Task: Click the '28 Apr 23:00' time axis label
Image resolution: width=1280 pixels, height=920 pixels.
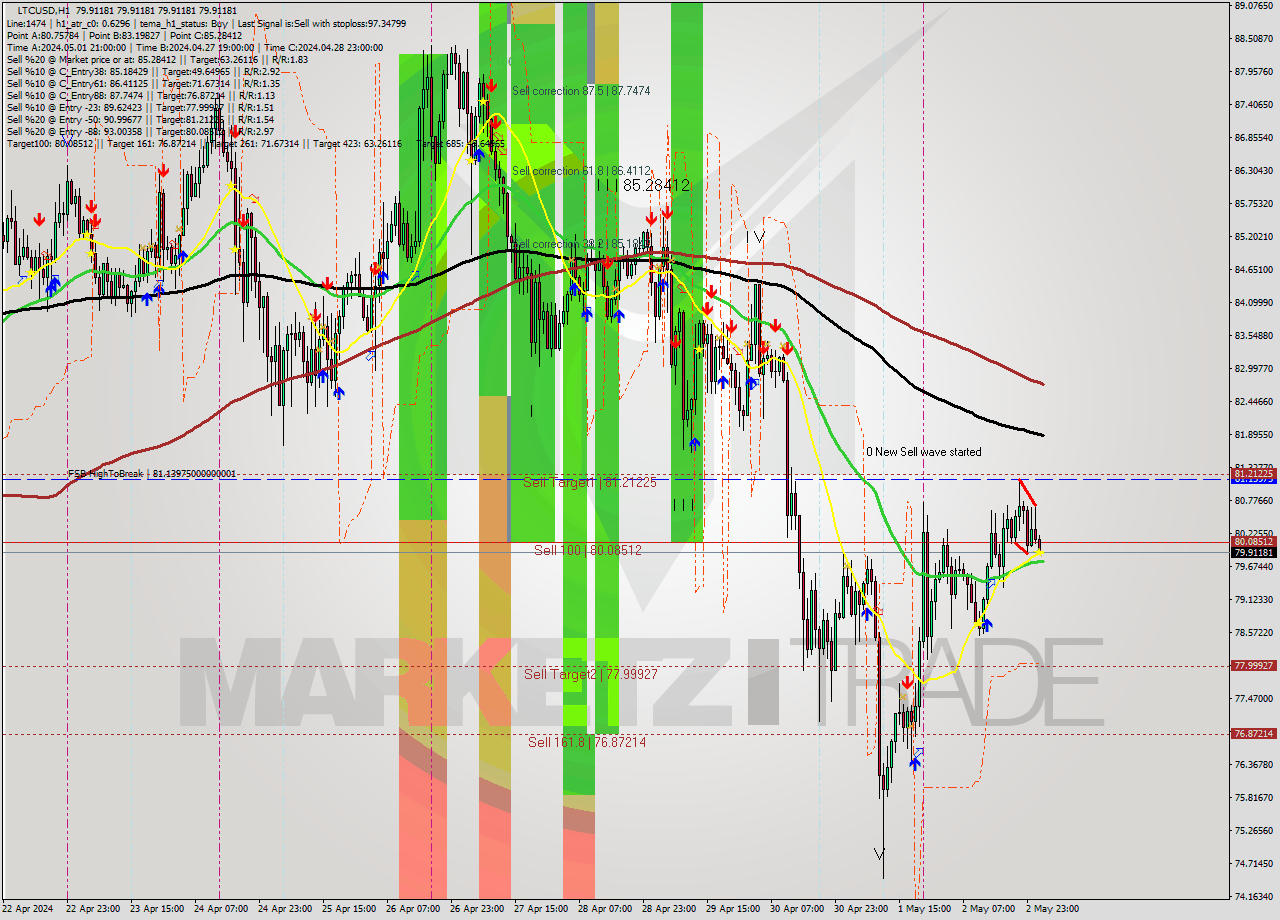Action: (670, 909)
